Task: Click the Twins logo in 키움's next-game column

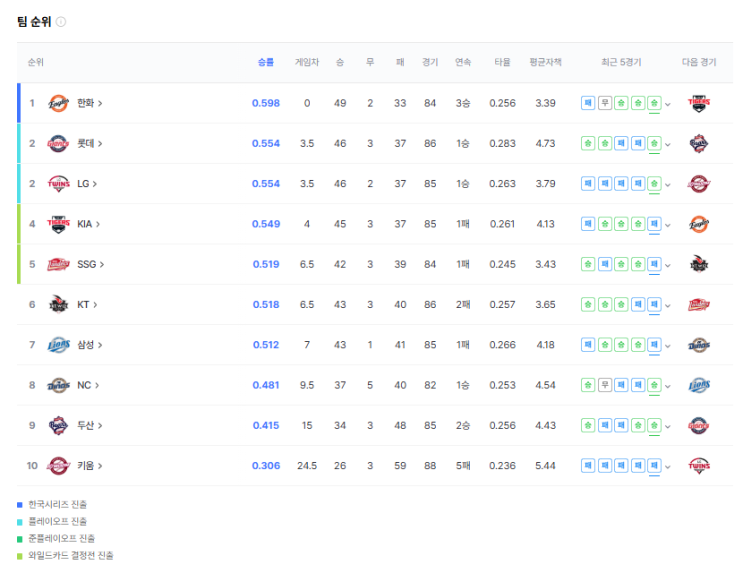Action: [x=699, y=465]
